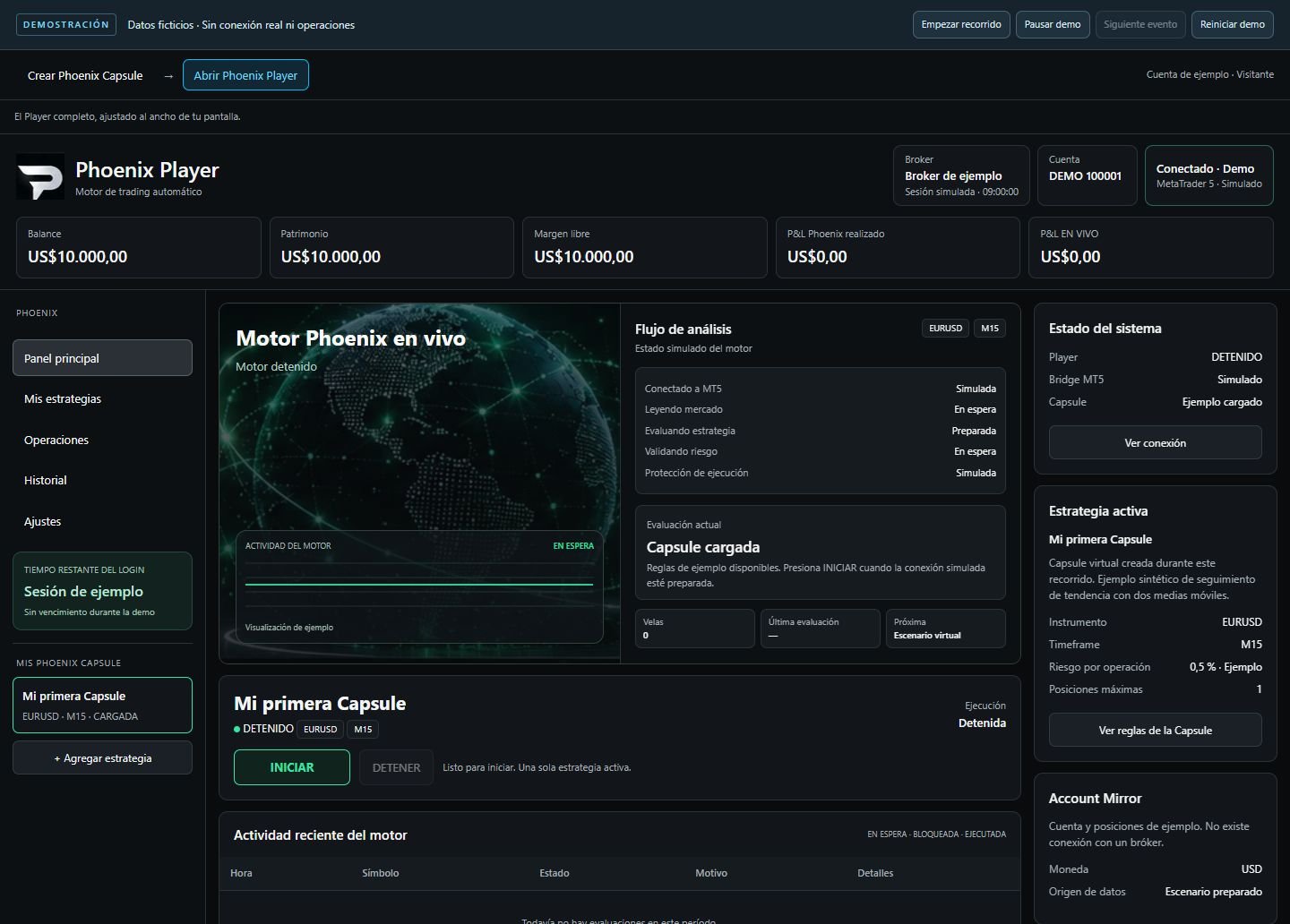Screen dimensions: 1290x924
Task: Click the Origen de datos row
Action: coord(1155,892)
